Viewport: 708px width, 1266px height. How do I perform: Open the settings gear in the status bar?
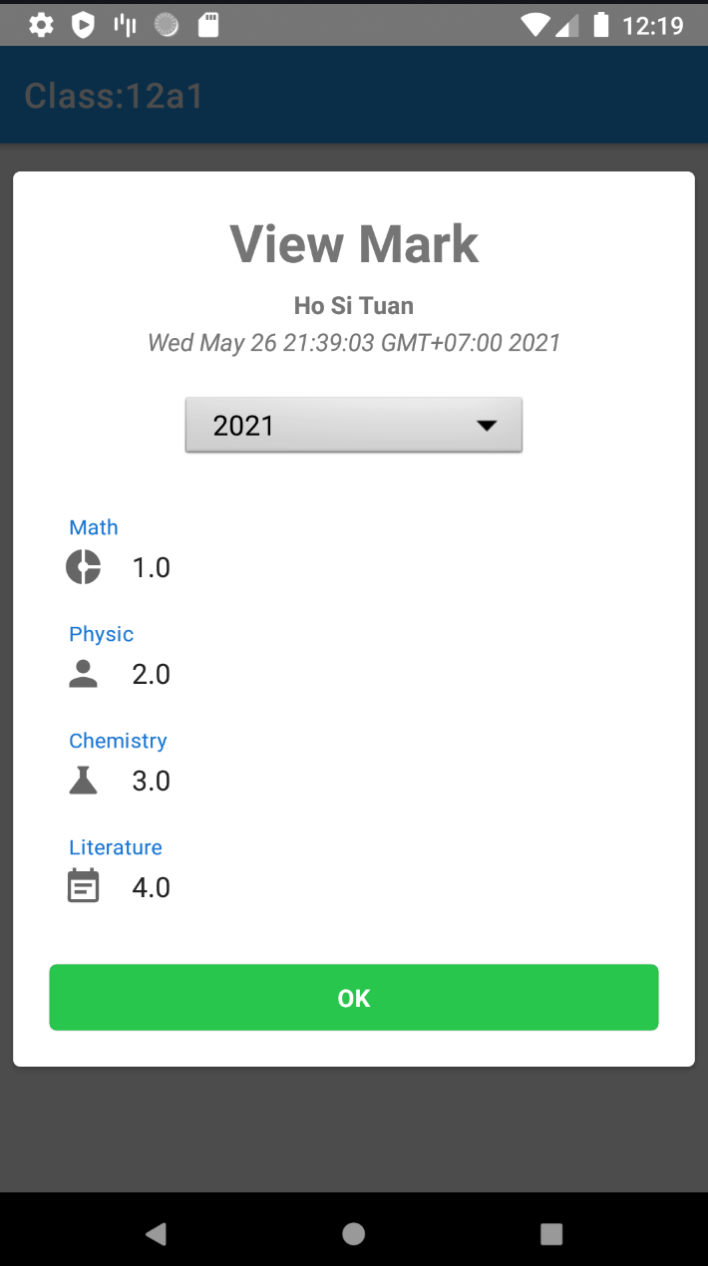click(41, 24)
